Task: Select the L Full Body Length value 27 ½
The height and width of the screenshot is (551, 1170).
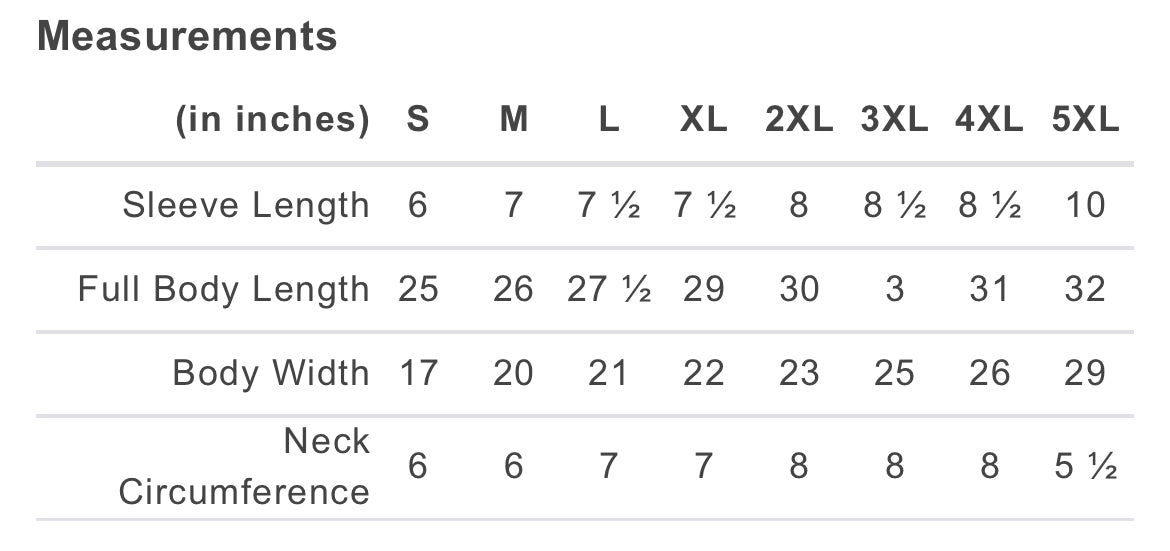Action: [609, 289]
